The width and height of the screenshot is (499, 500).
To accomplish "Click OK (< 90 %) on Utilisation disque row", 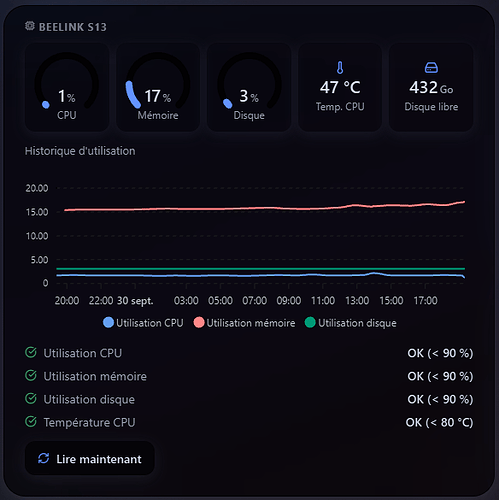I will tap(440, 399).
